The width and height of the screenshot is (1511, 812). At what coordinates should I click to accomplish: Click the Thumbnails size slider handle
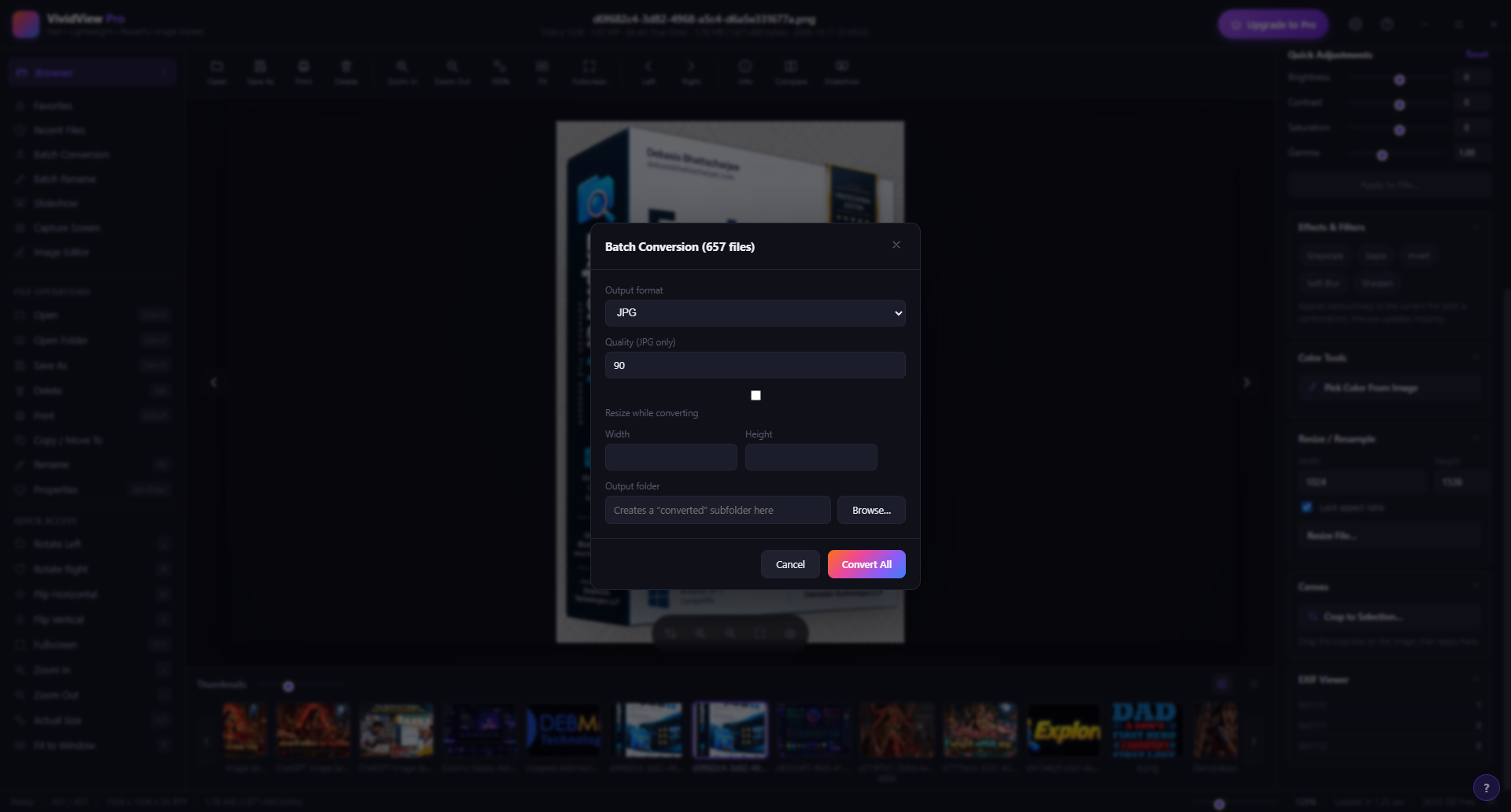click(288, 686)
